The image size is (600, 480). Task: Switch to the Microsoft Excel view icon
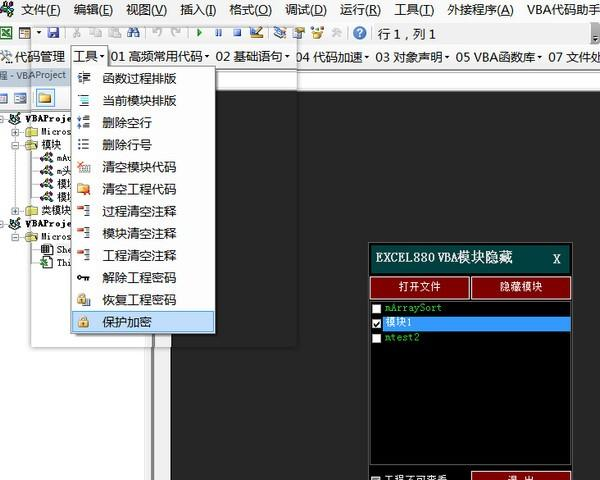tap(7, 33)
